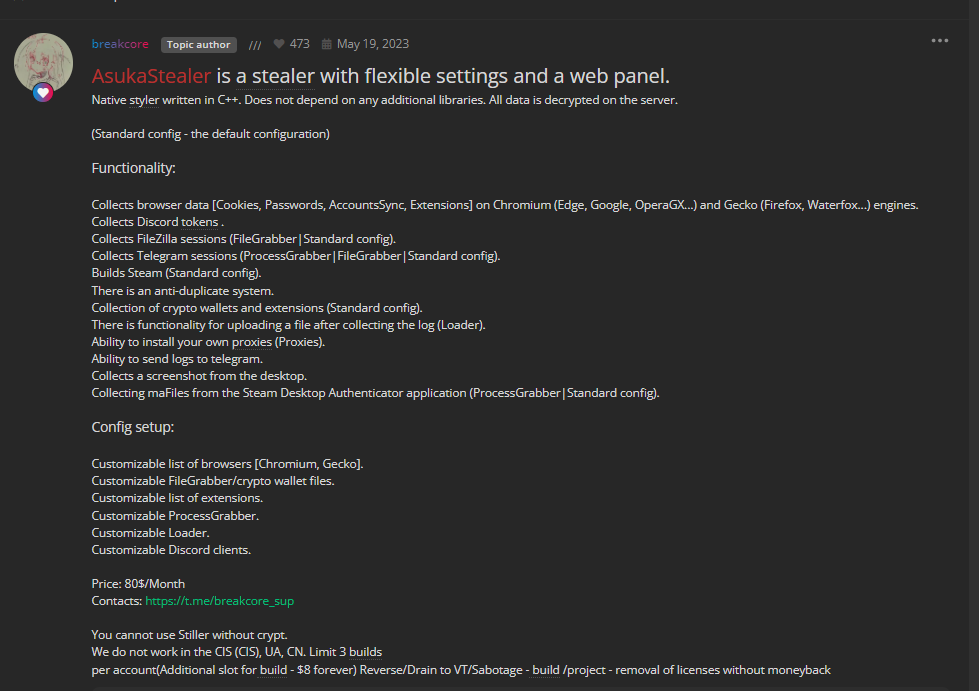Click the Collects a screenshot from the desktop line
979x691 pixels.
(199, 376)
